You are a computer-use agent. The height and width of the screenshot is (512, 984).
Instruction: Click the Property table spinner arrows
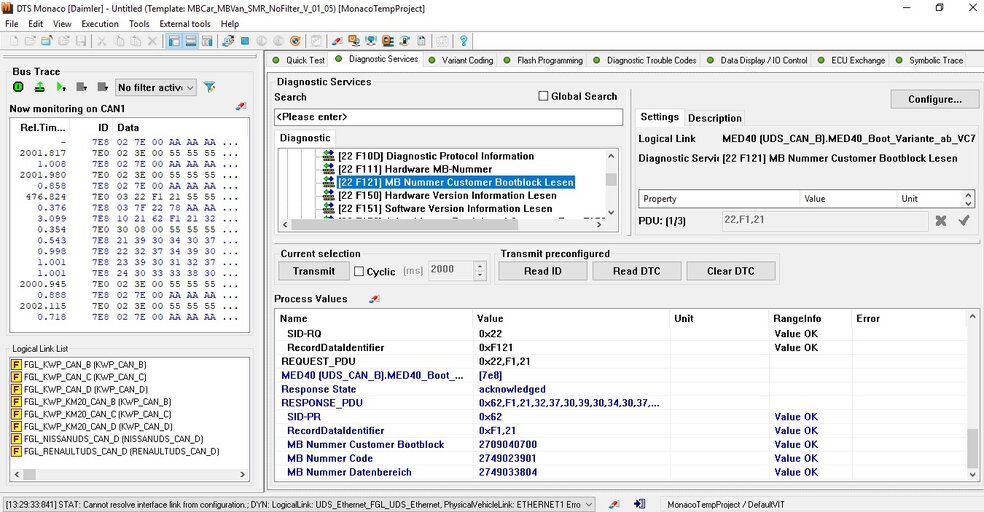click(x=968, y=199)
